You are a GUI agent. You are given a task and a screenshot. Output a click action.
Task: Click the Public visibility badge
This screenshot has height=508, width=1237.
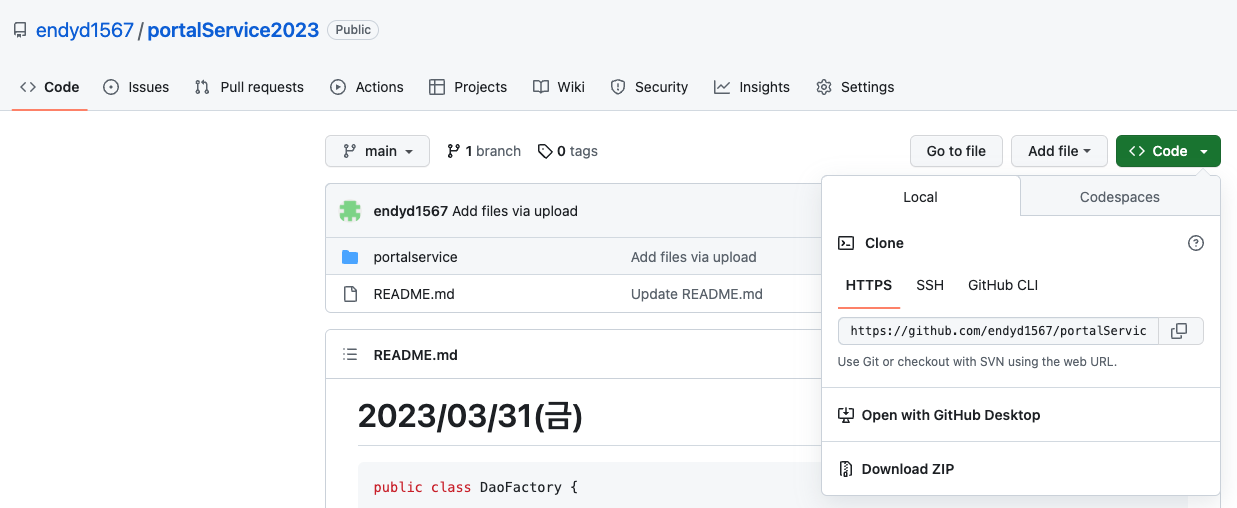(x=353, y=30)
